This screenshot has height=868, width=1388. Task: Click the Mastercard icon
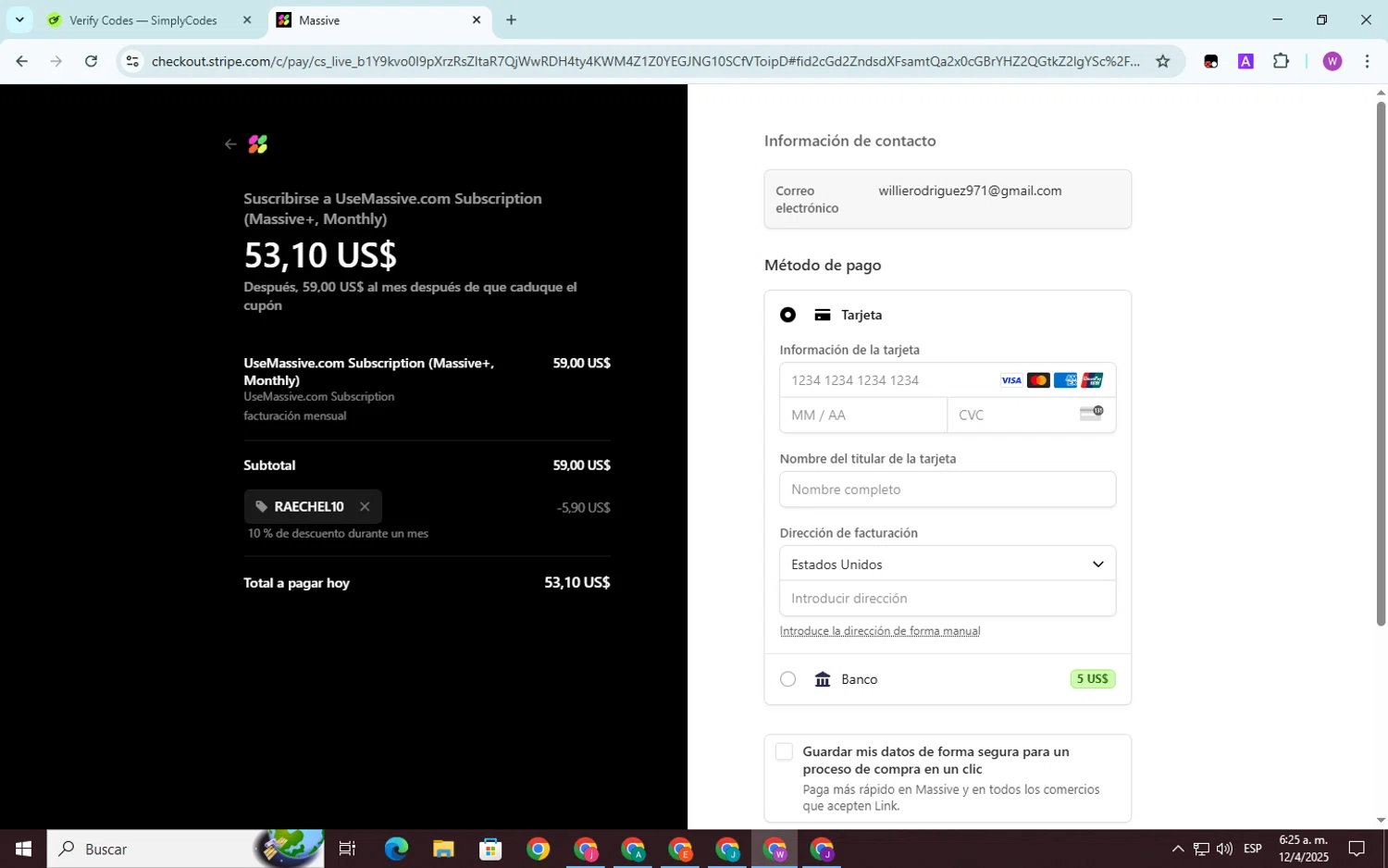point(1038,380)
